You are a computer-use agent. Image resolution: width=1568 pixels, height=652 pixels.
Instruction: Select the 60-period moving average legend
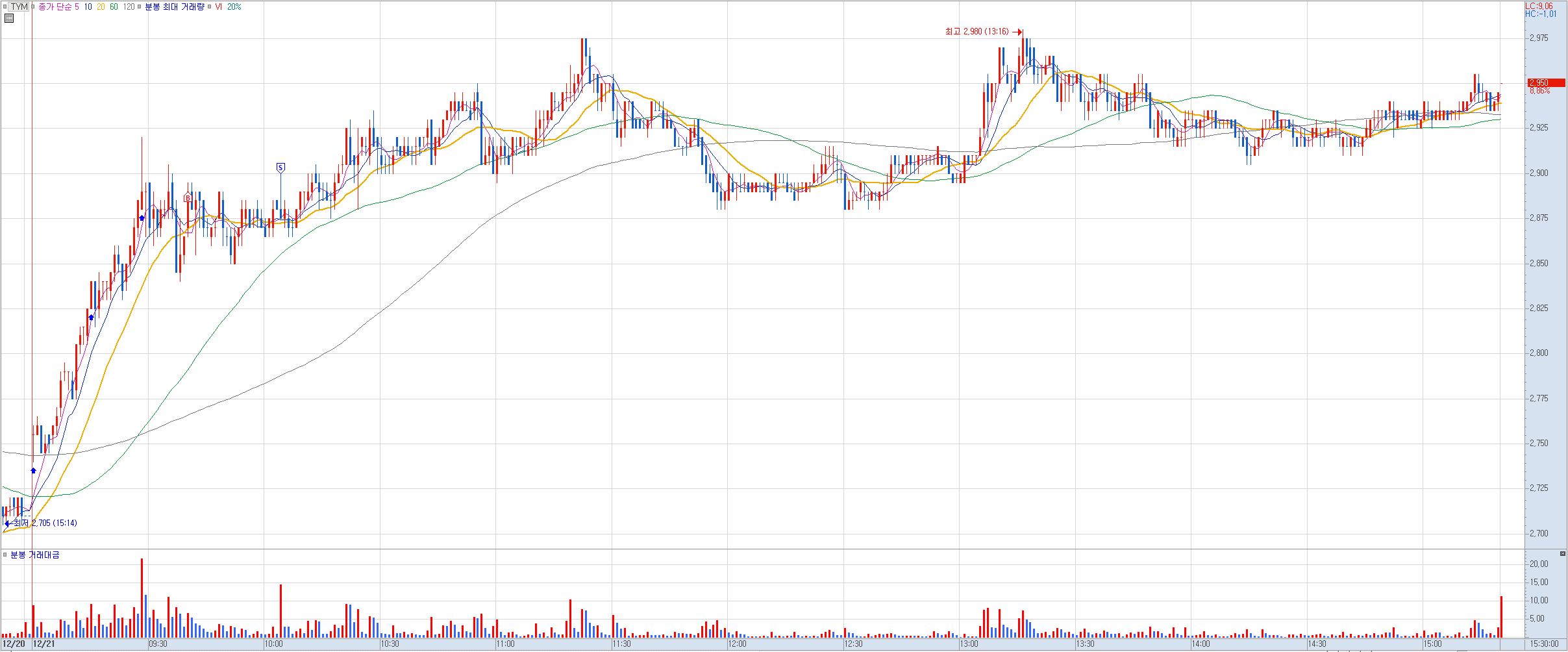(114, 6)
